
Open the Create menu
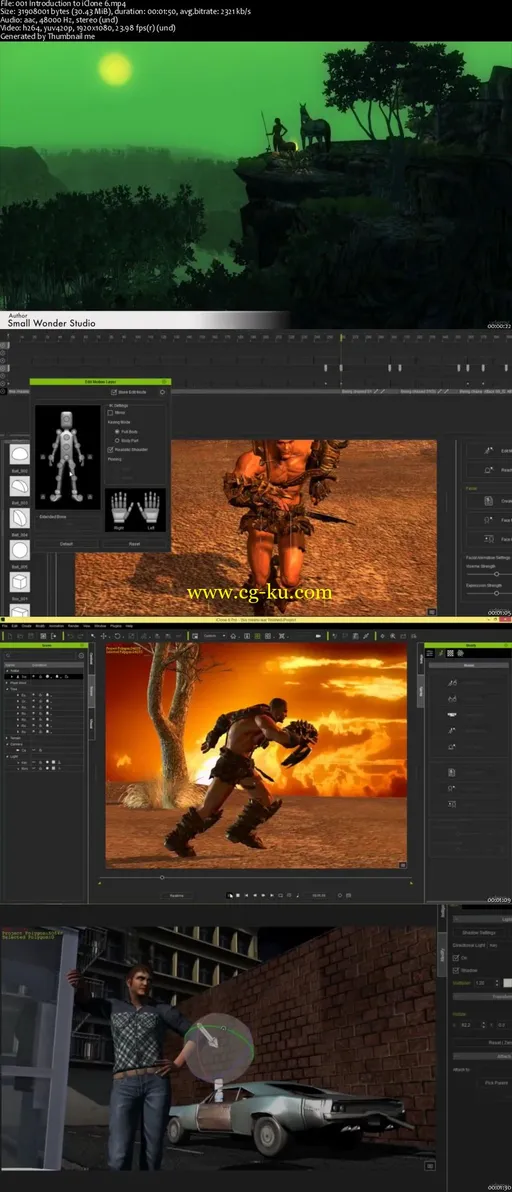[27, 626]
